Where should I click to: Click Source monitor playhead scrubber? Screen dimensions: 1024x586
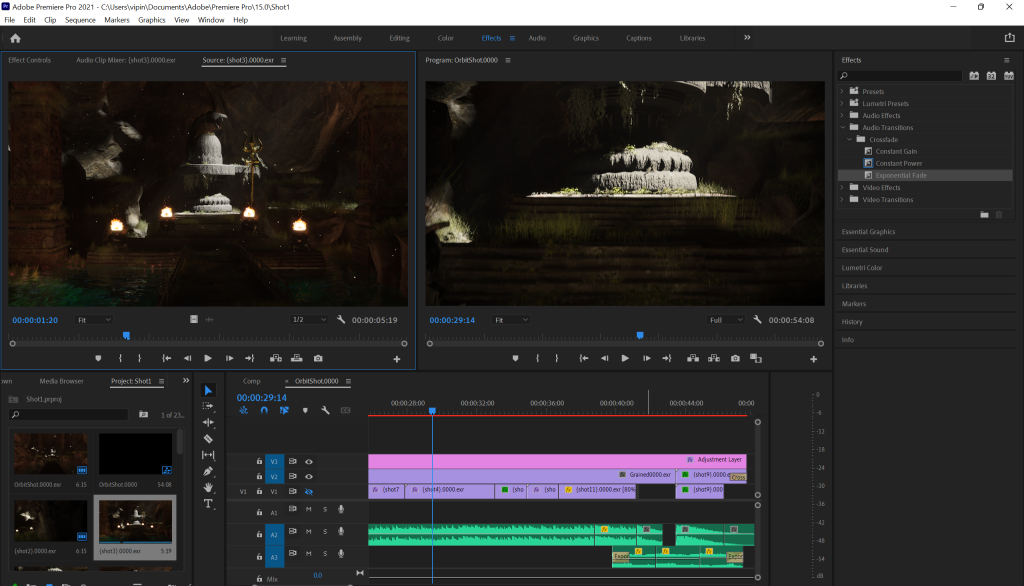[x=127, y=336]
